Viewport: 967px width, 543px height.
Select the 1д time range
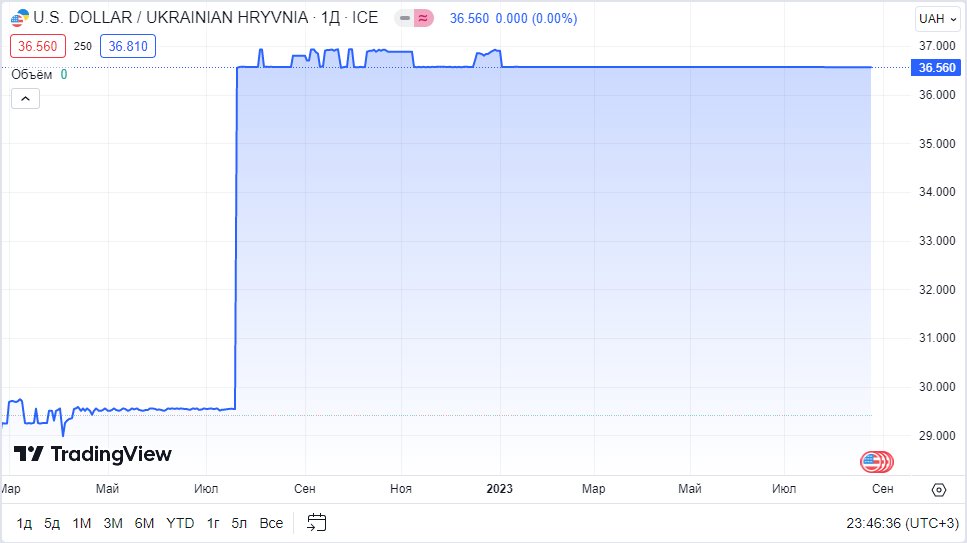pos(24,522)
